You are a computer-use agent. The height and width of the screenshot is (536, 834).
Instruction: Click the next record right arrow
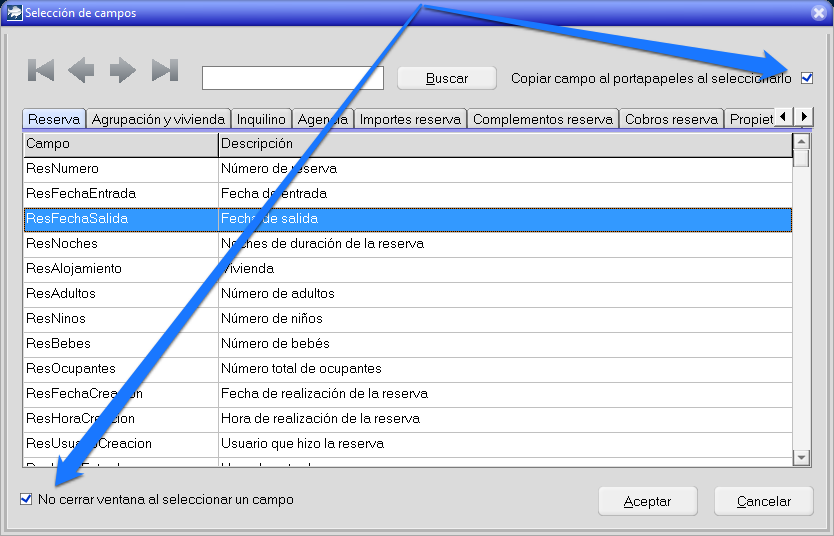click(122, 70)
